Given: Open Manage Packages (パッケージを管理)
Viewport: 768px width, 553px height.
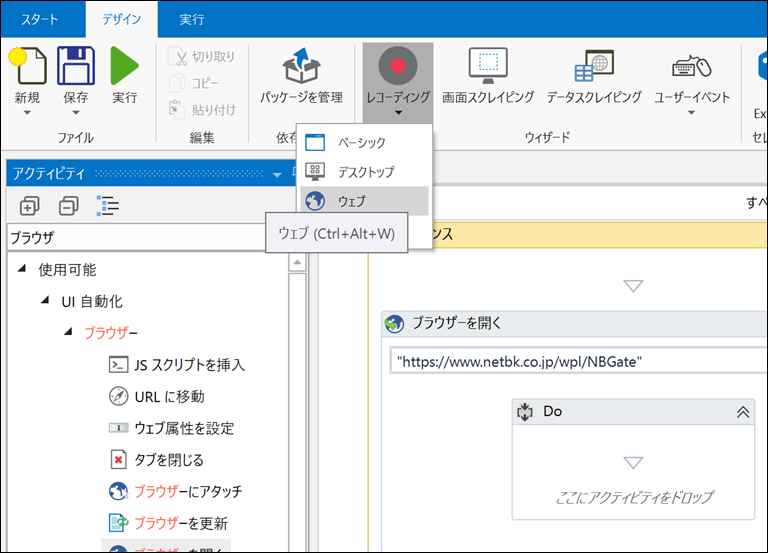Looking at the screenshot, I should click(x=301, y=76).
